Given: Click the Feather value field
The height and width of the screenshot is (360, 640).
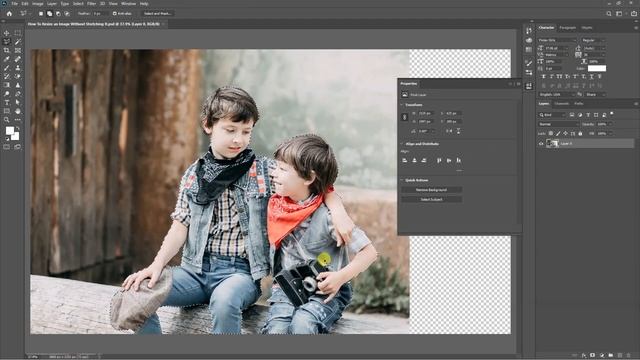Looking at the screenshot, I should click(100, 13).
